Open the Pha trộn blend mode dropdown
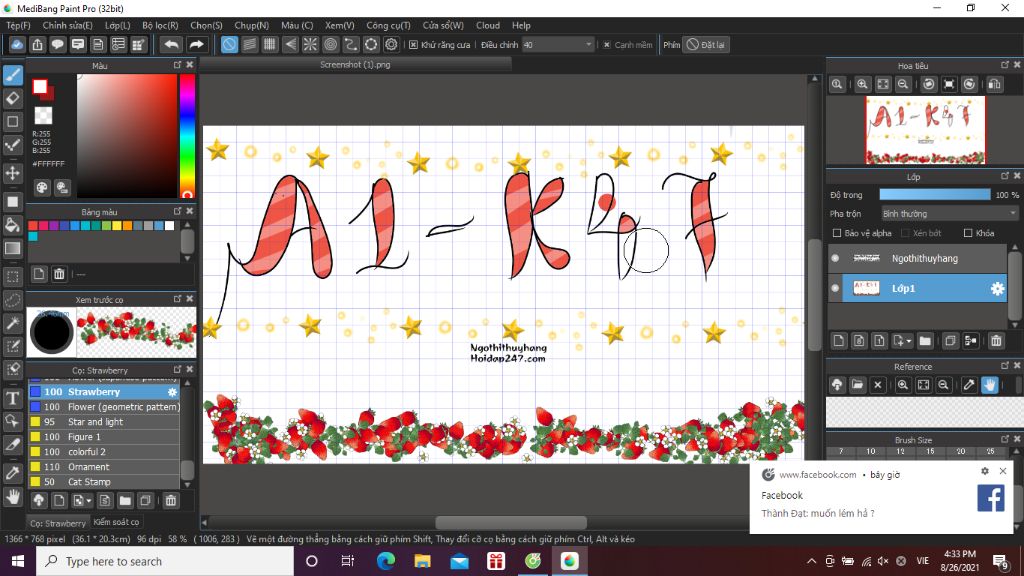 (949, 214)
